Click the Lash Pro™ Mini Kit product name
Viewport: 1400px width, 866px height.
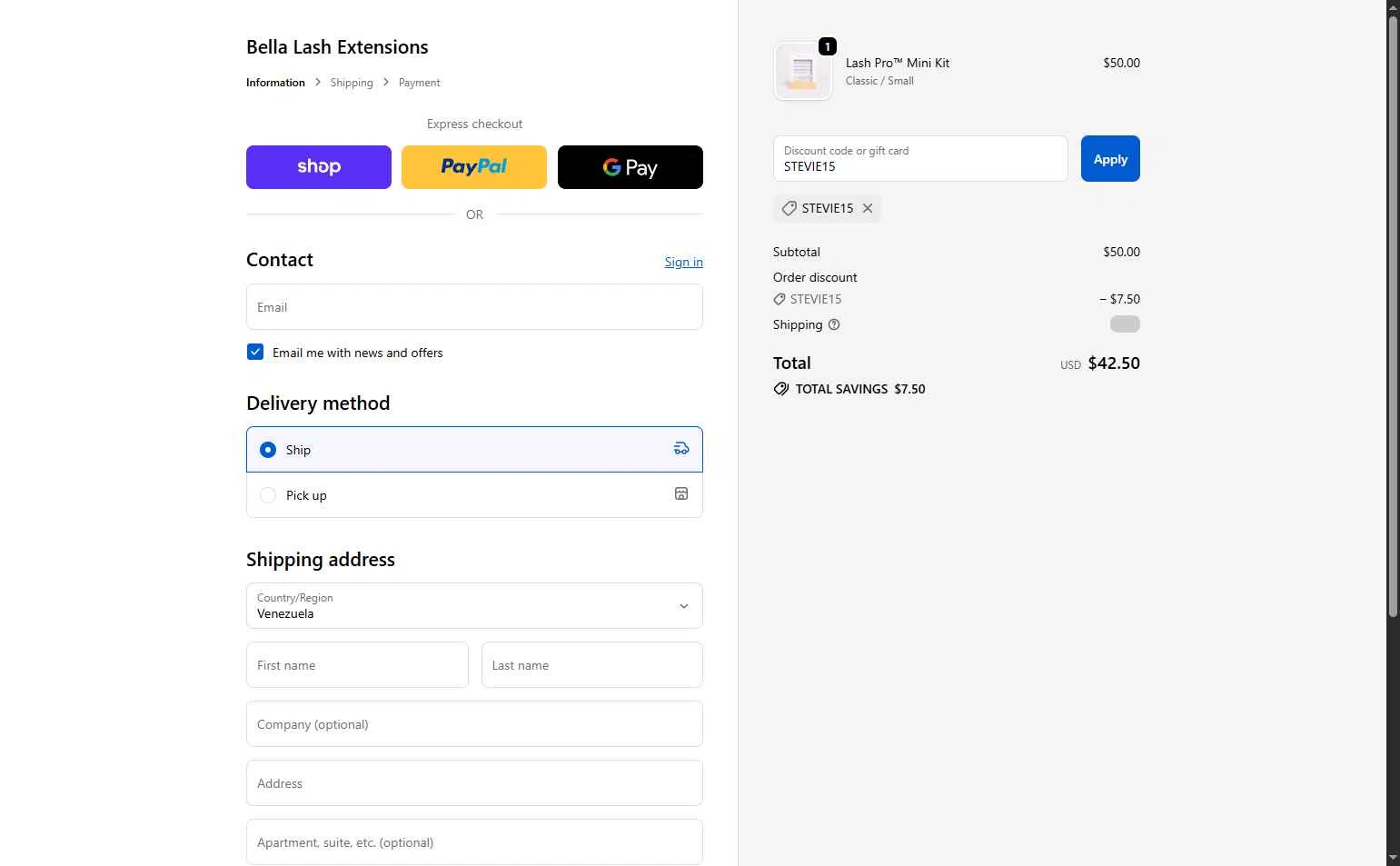pyautogui.click(x=898, y=63)
